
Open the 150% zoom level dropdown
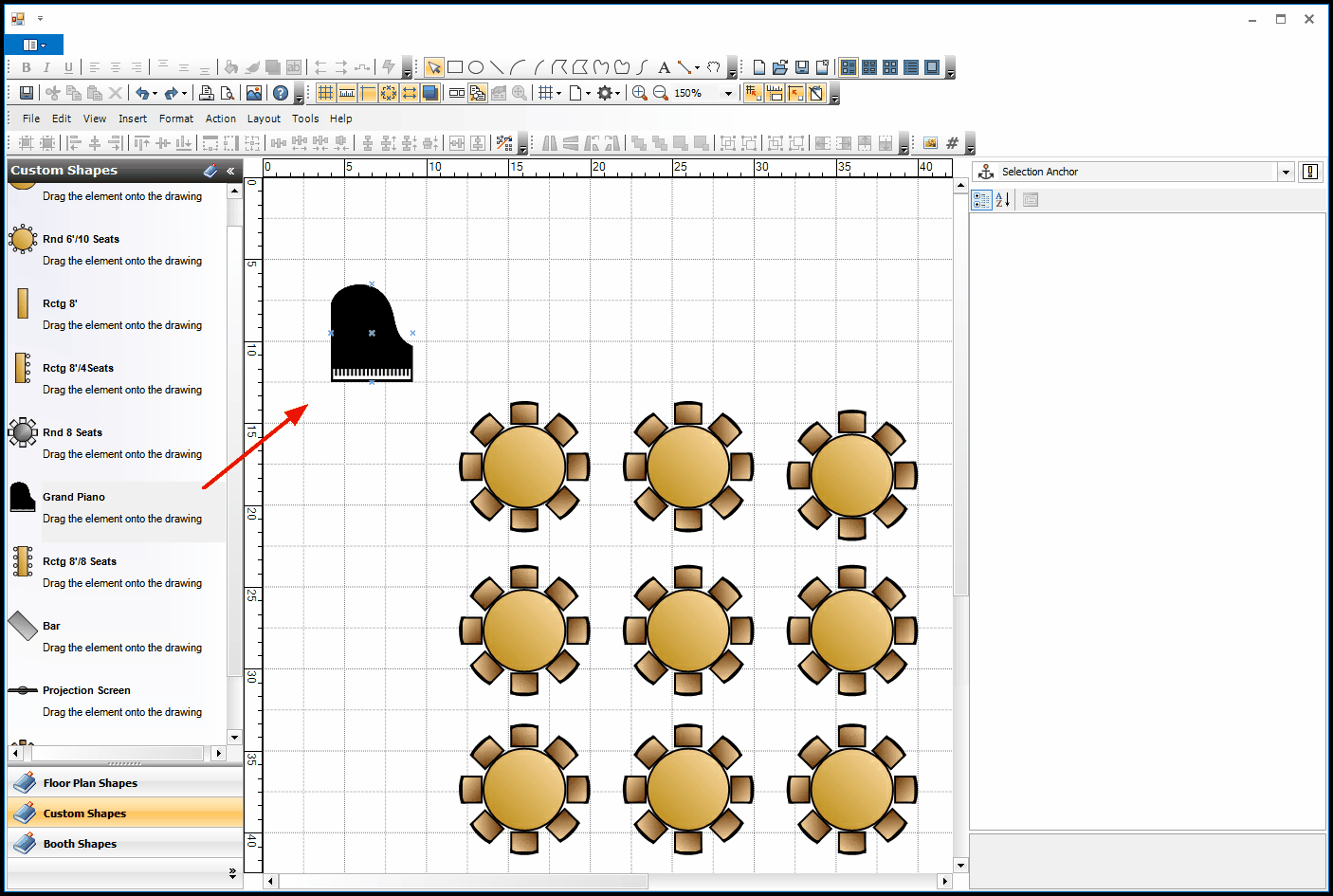coord(728,93)
